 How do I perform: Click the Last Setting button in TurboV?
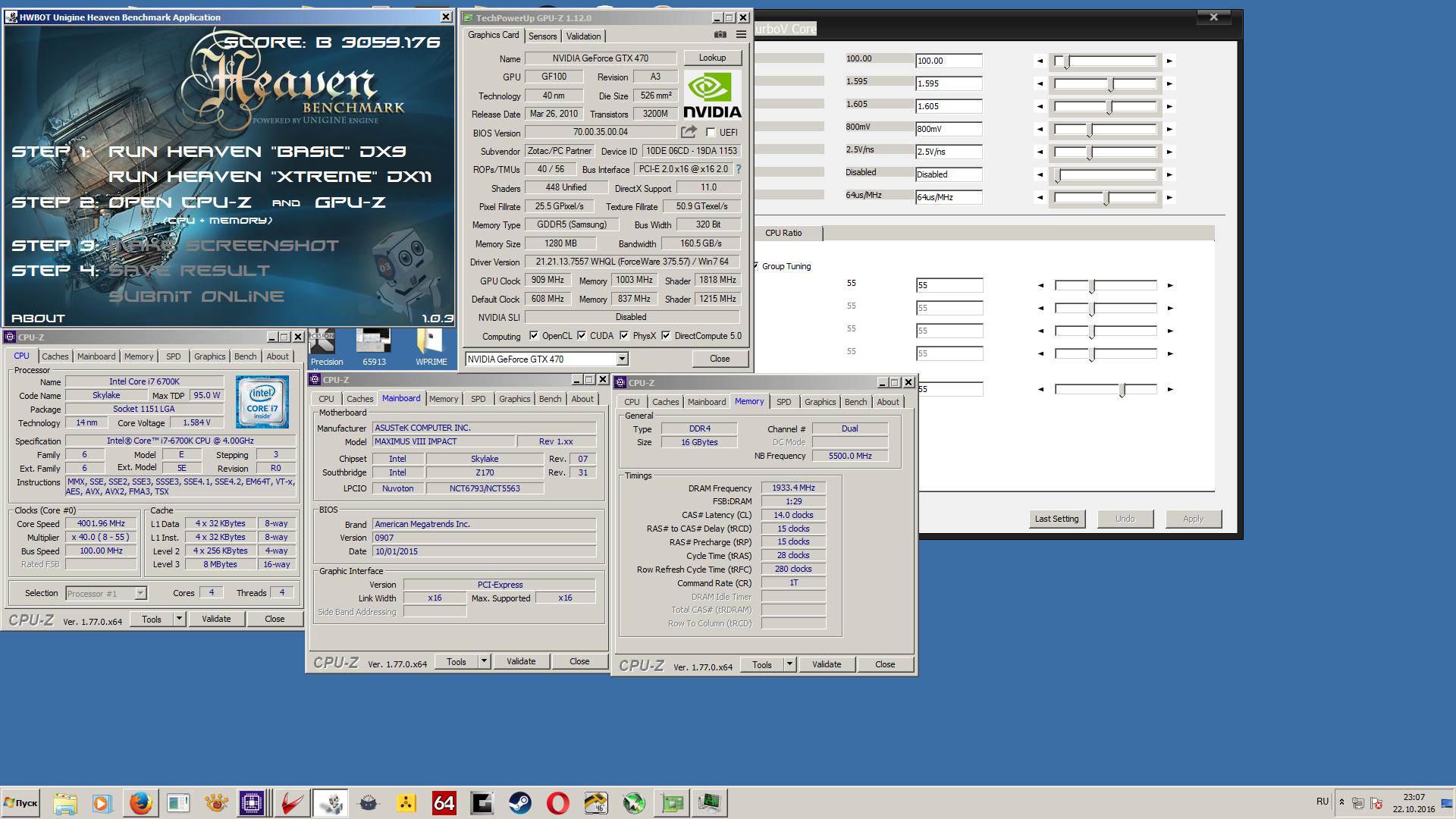[1056, 519]
